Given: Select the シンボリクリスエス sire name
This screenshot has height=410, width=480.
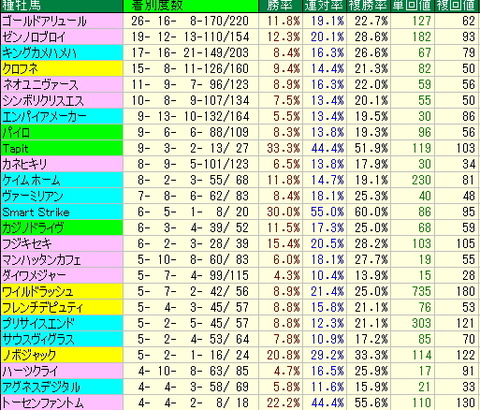Looking at the screenshot, I should pyautogui.click(x=43, y=101).
